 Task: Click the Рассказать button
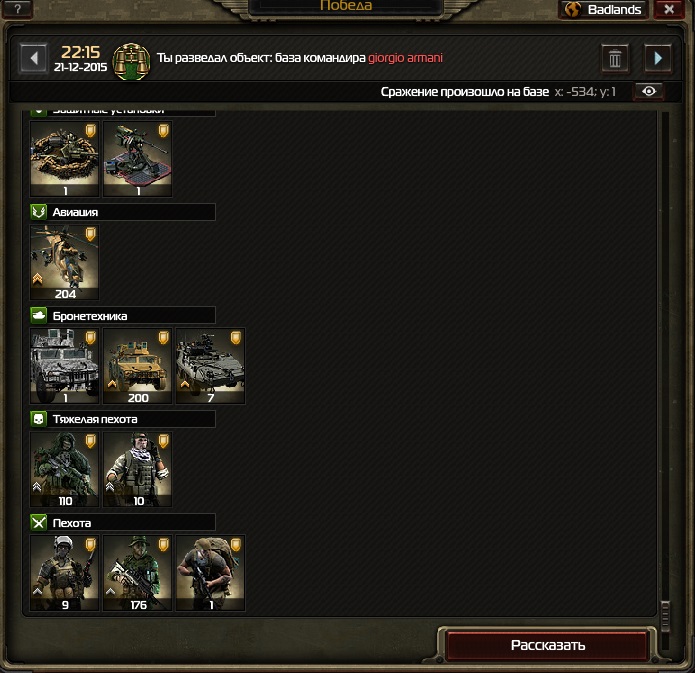[548, 645]
